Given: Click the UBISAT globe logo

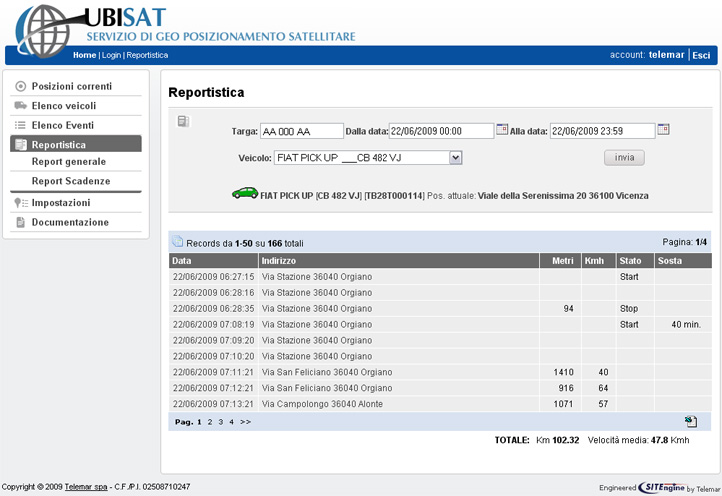Looking at the screenshot, I should 42,31.
